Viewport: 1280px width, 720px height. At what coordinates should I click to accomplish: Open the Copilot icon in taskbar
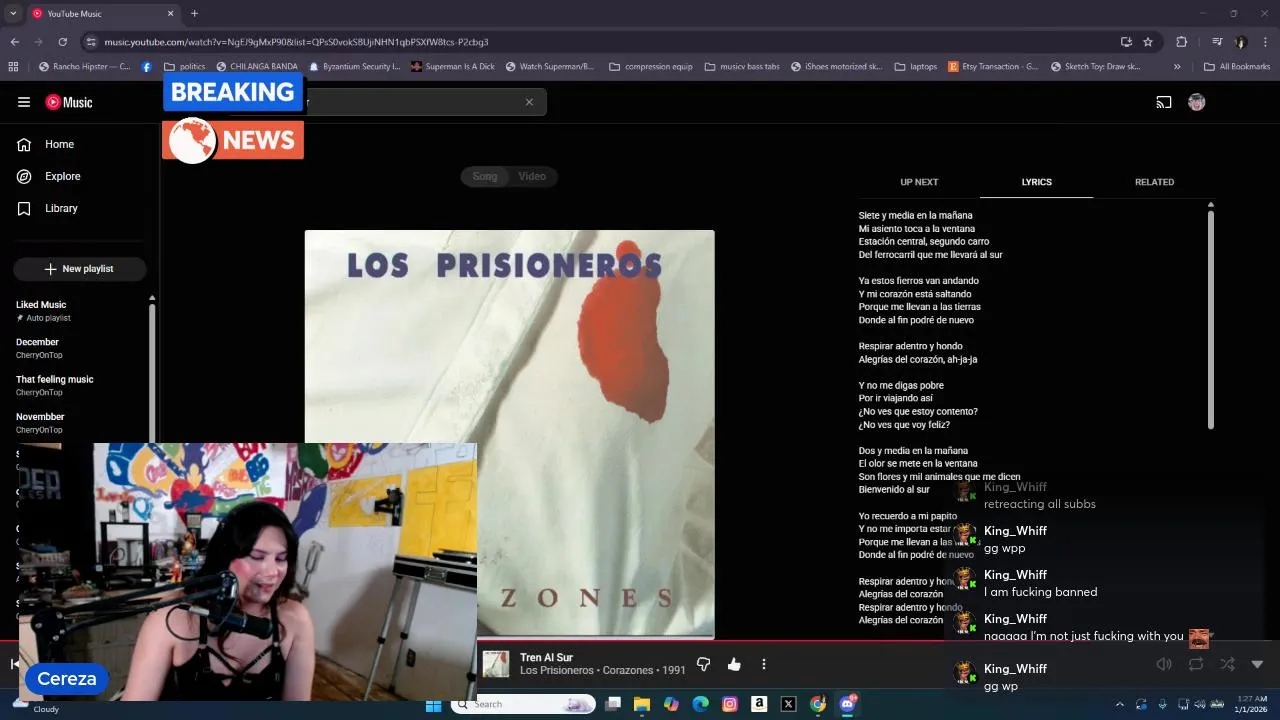(x=671, y=704)
